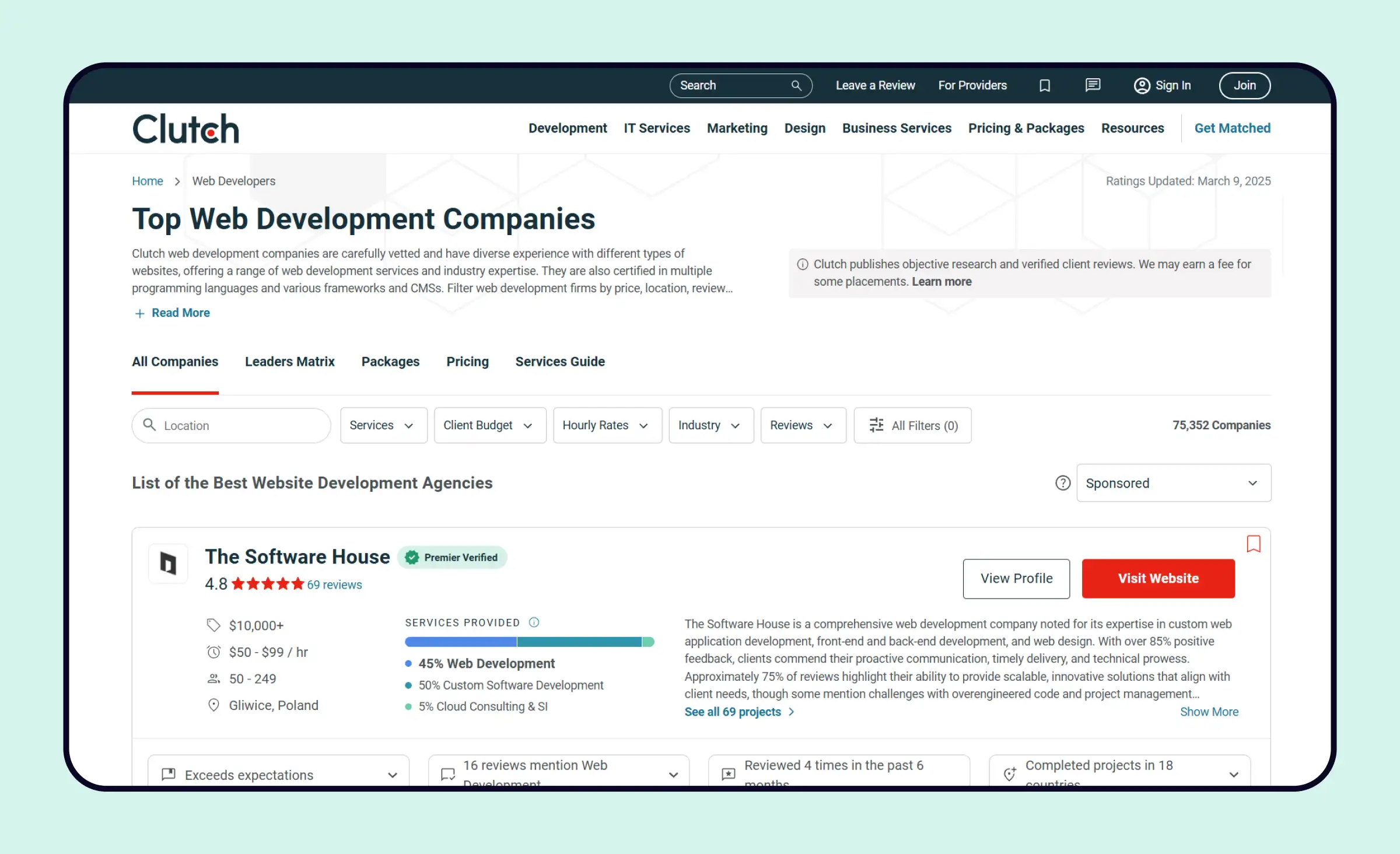The image size is (1400, 854).
Task: Open the Hourly Rates filter dropdown
Action: tap(607, 425)
